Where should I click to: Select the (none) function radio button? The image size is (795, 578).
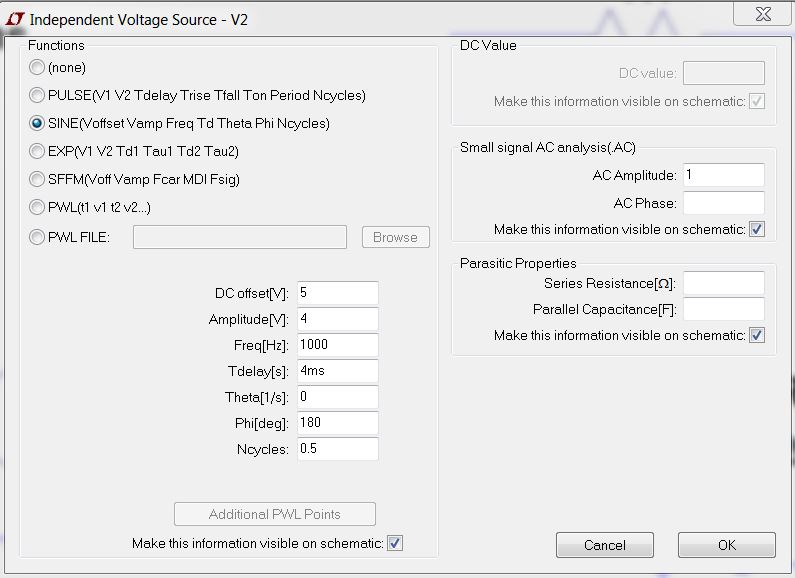click(x=37, y=67)
